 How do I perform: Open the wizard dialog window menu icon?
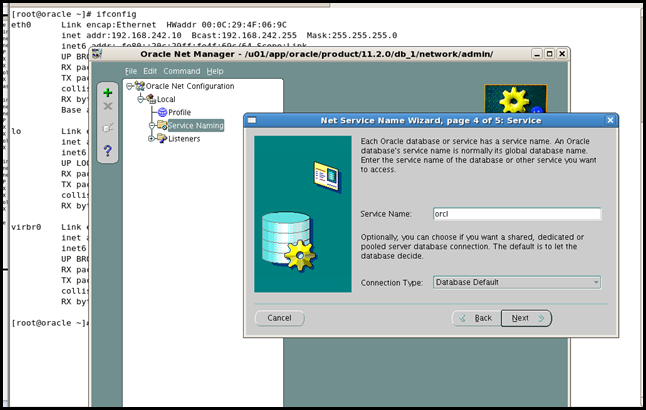pyautogui.click(x=252, y=120)
